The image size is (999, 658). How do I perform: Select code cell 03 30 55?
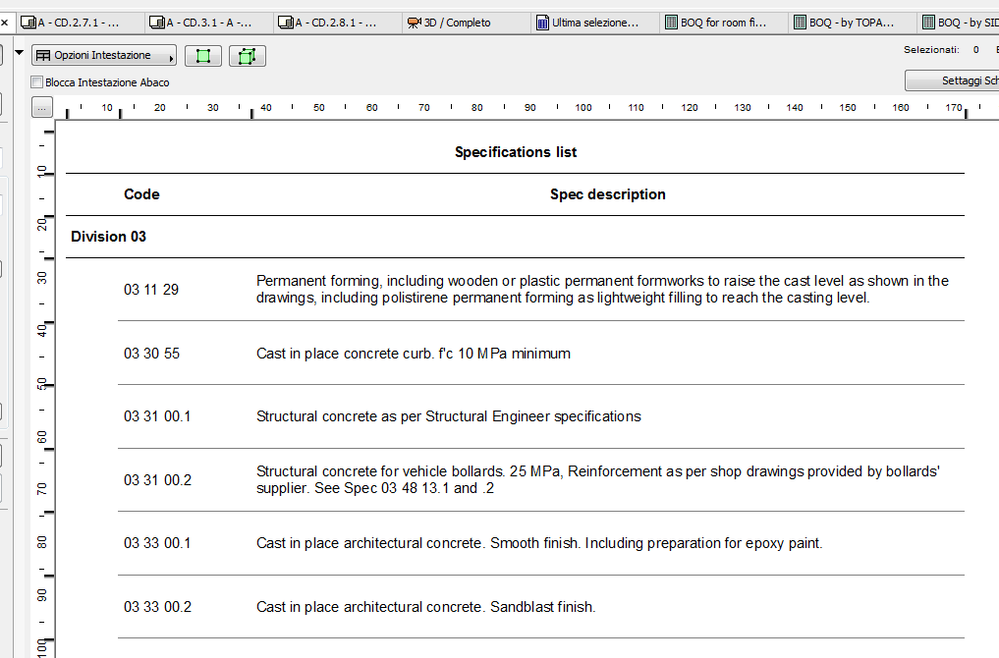(152, 354)
